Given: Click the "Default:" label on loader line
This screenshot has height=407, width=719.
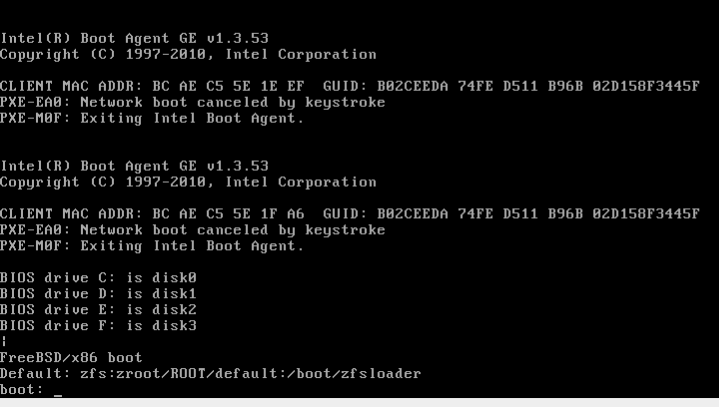Looking at the screenshot, I should [32, 373].
